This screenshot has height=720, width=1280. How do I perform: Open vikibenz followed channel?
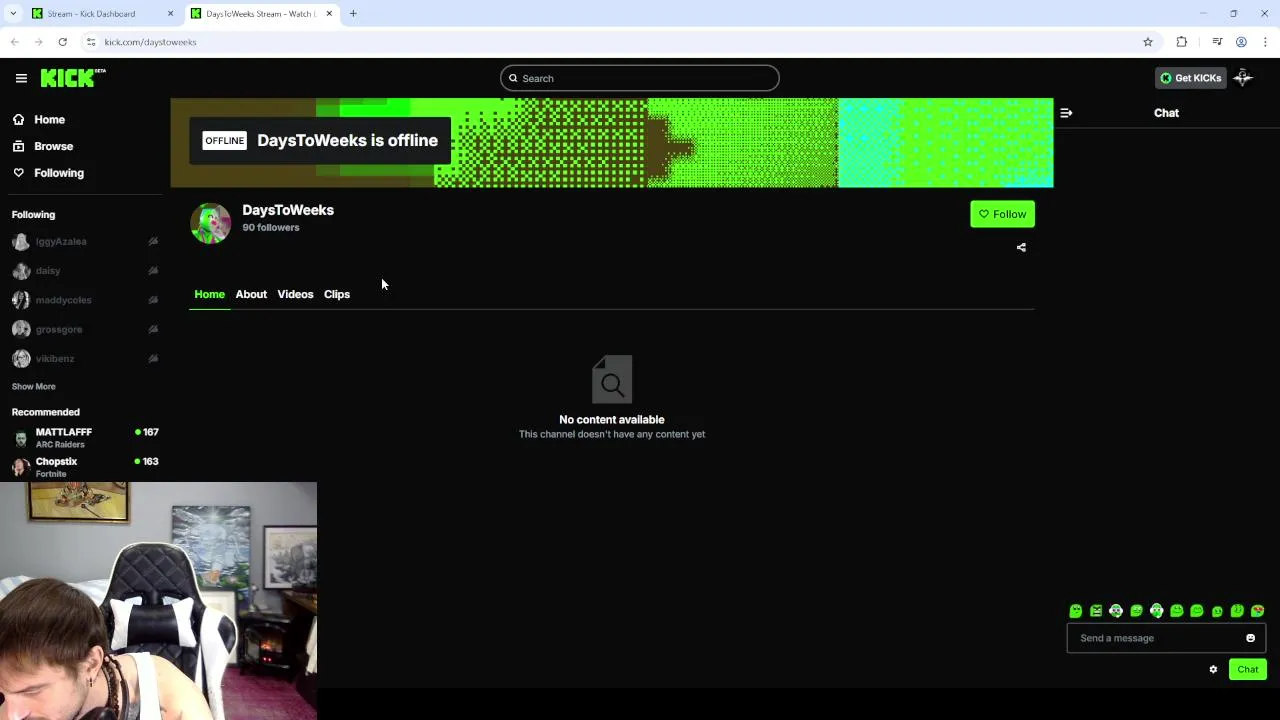pos(85,358)
